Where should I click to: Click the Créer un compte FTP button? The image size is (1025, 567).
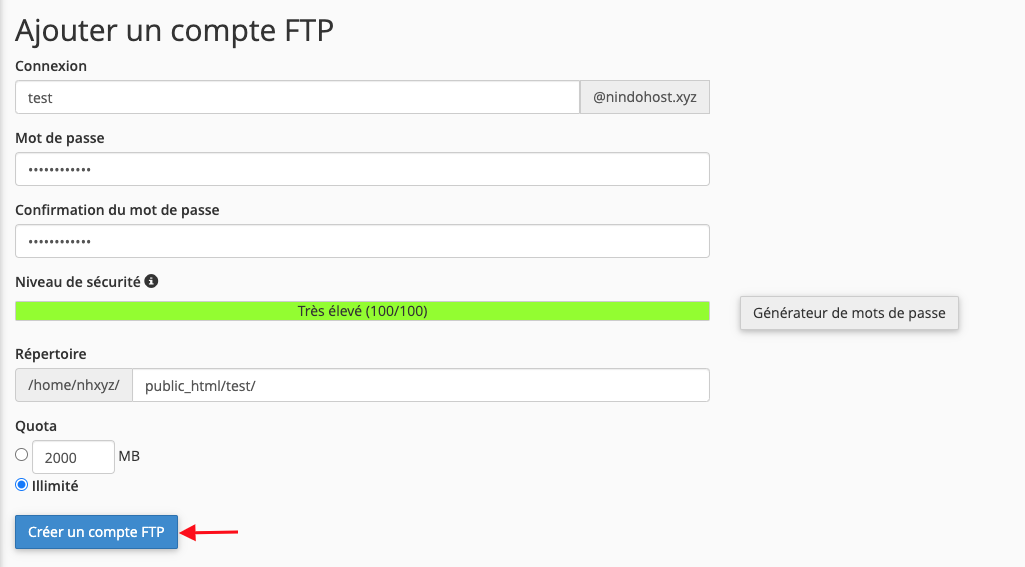click(x=97, y=532)
